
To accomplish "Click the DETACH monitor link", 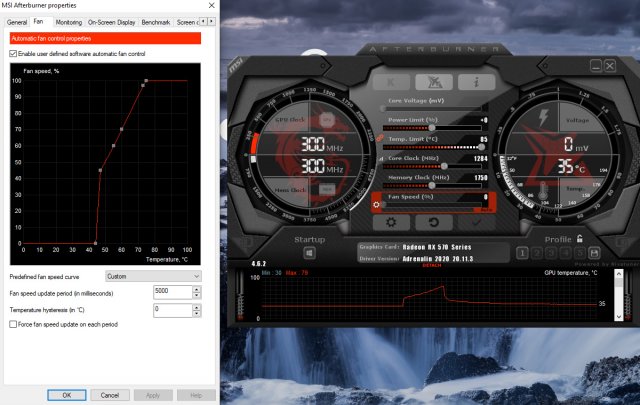I will 431,265.
